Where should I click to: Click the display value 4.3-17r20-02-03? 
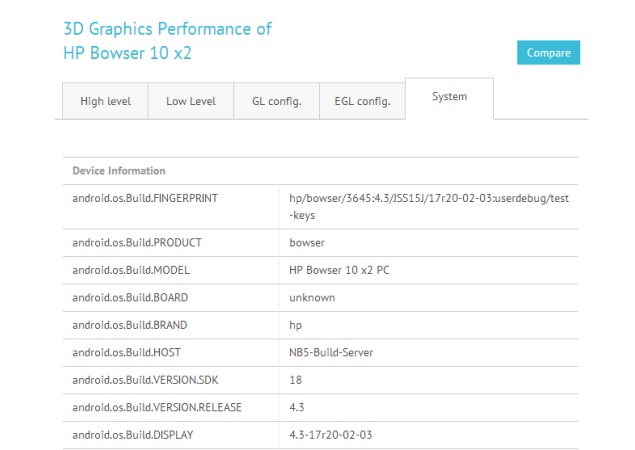[x=331, y=435]
